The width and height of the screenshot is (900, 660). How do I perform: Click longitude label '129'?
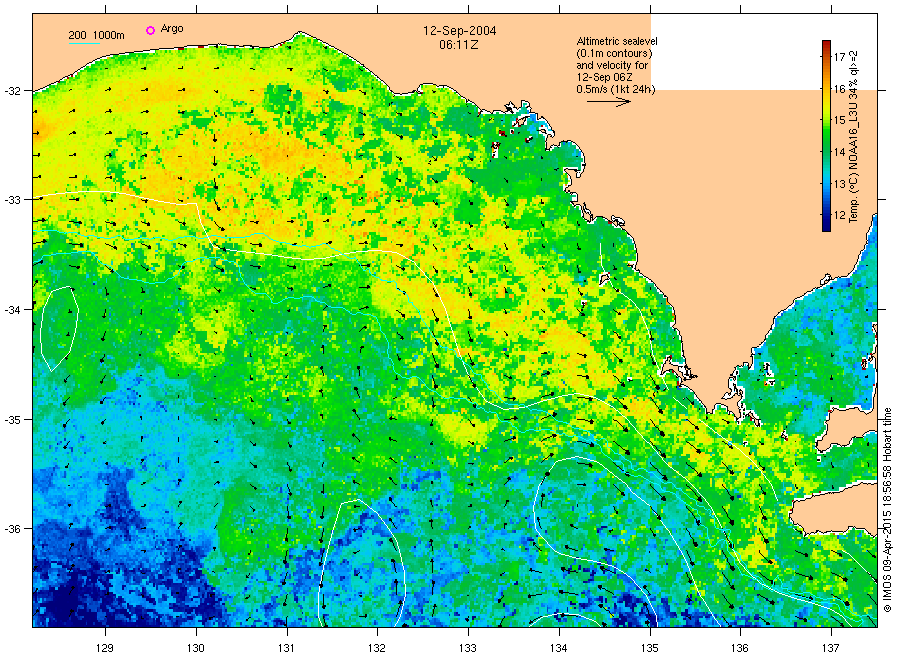(x=105, y=649)
